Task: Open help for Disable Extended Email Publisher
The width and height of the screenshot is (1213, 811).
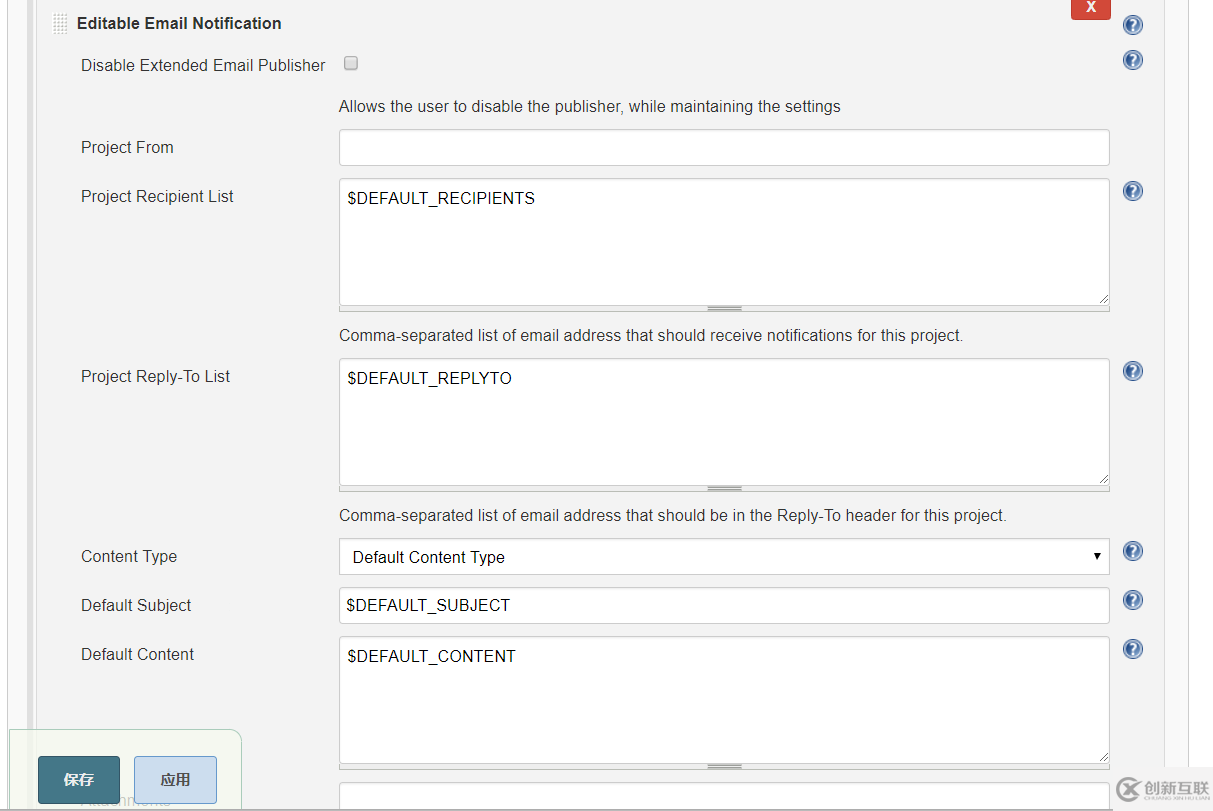Action: coord(1132,60)
